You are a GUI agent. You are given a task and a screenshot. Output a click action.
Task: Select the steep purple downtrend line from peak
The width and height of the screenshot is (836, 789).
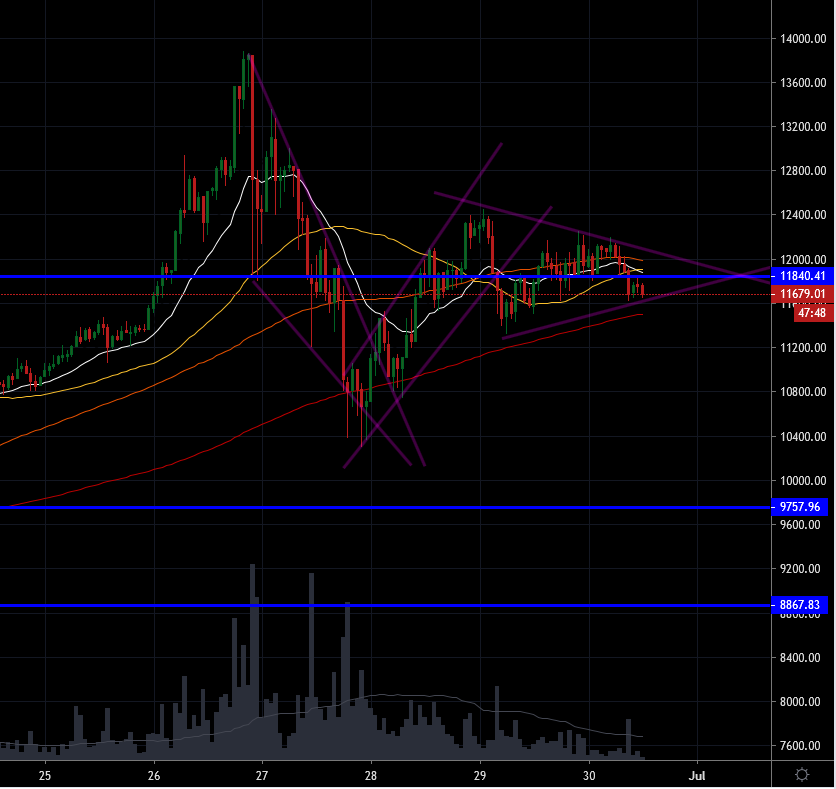click(x=338, y=261)
